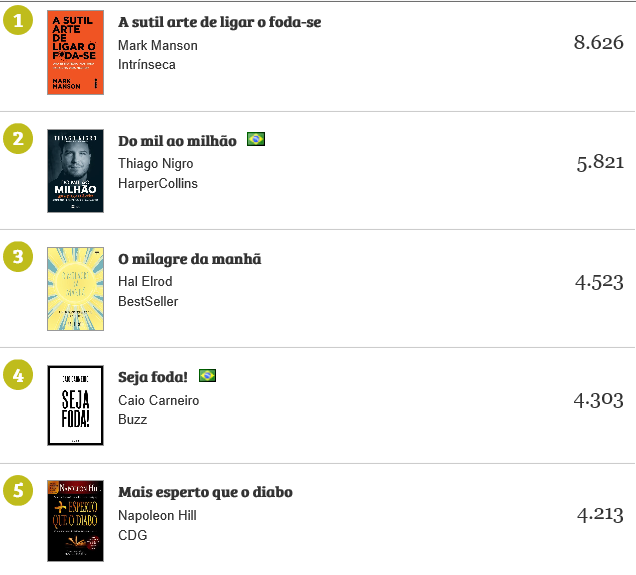Click the O milagre da manhã title
The height and width of the screenshot is (575, 636).
coord(189,259)
